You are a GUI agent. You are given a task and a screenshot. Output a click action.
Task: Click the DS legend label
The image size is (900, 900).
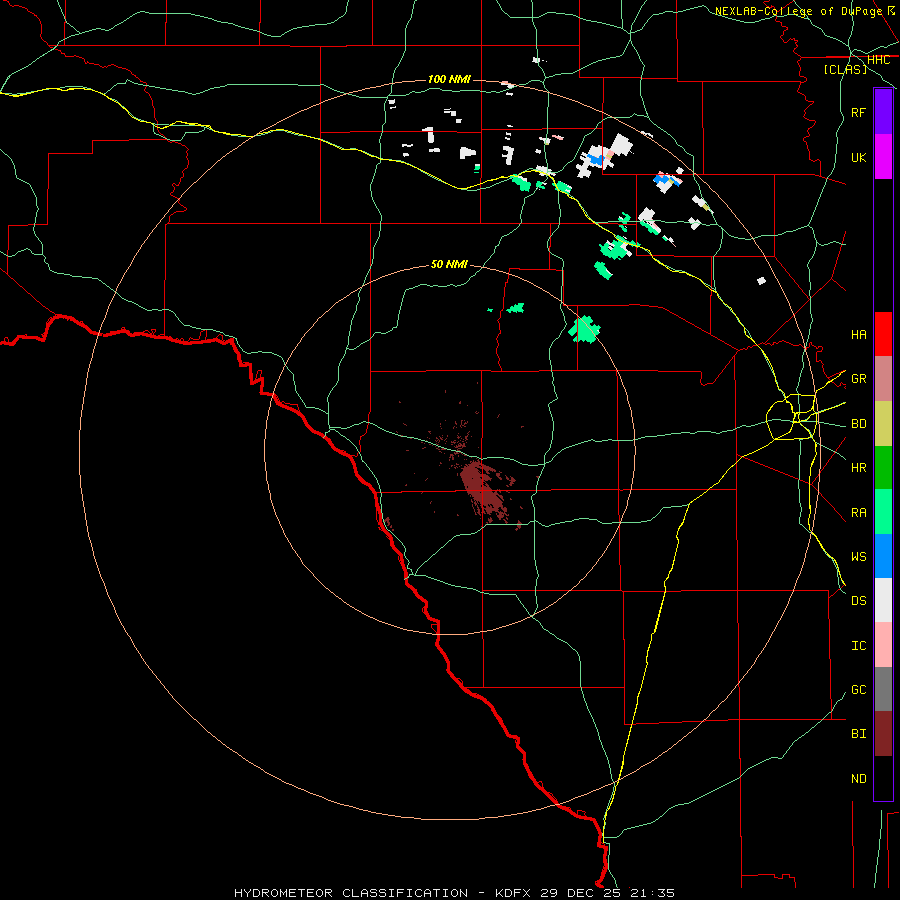pos(858,601)
